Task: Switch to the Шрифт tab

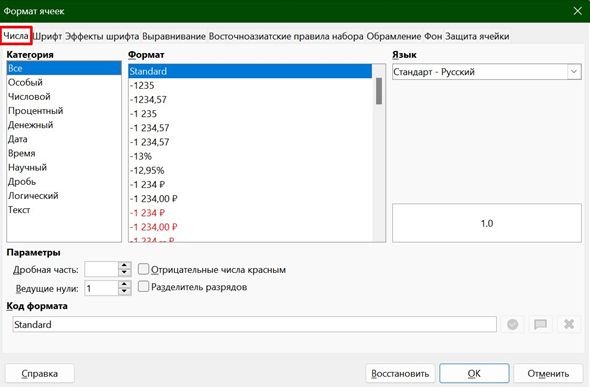Action: [47, 36]
